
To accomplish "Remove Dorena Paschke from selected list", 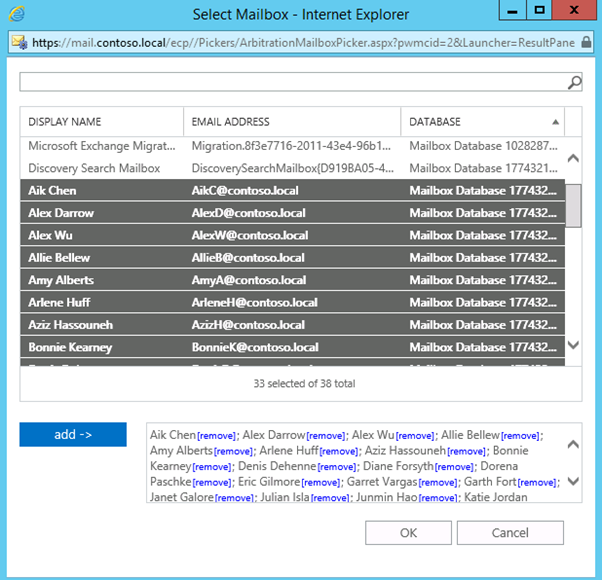I will pyautogui.click(x=212, y=483).
